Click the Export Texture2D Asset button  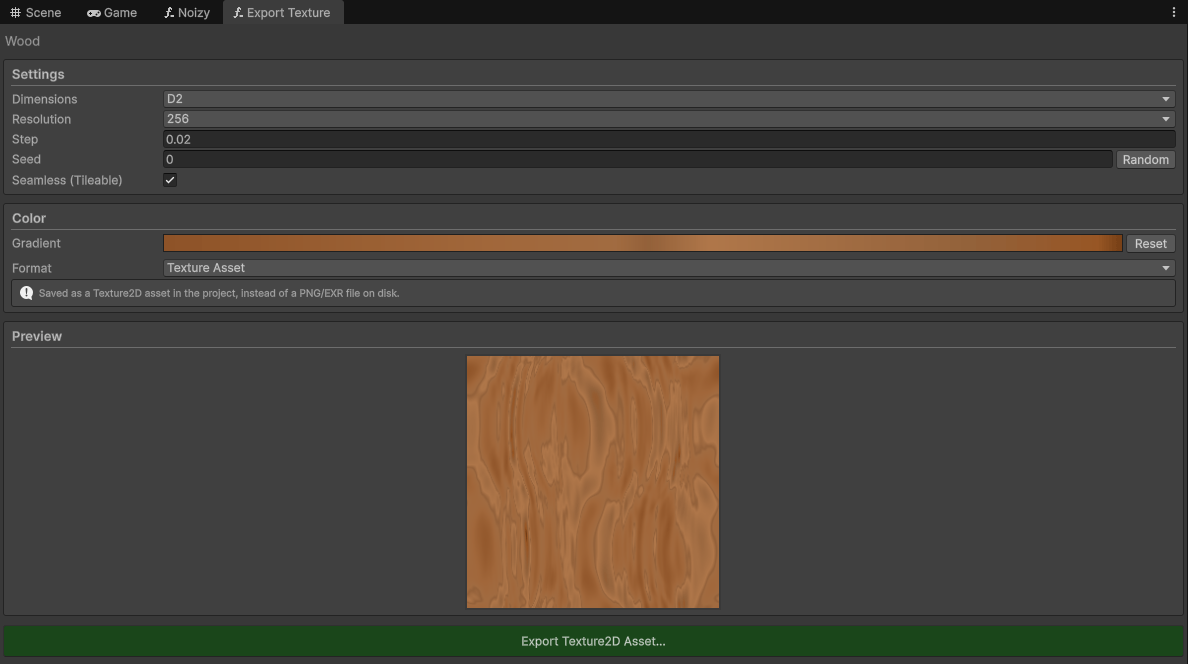pyautogui.click(x=593, y=641)
